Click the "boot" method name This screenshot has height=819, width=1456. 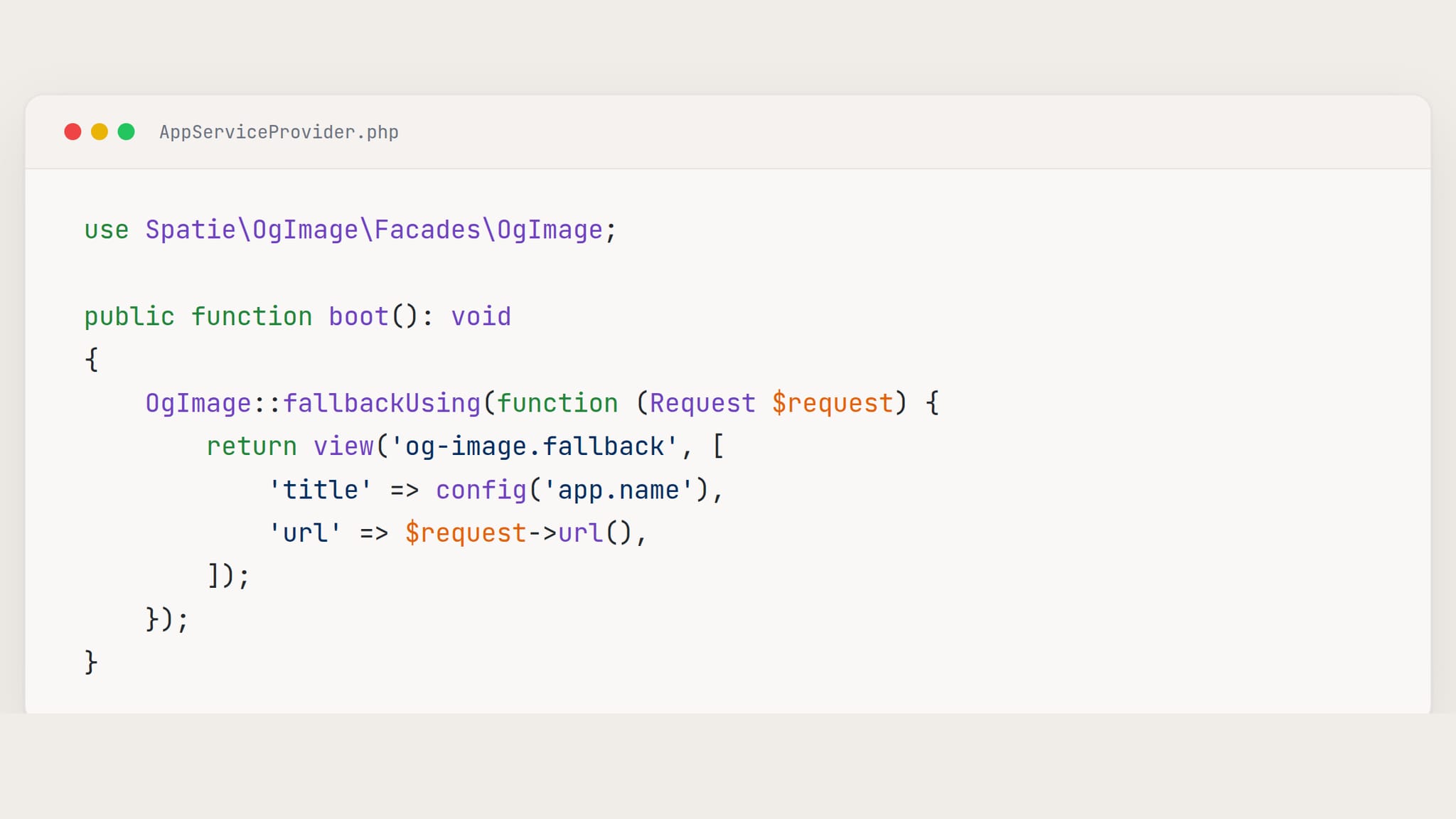point(358,317)
